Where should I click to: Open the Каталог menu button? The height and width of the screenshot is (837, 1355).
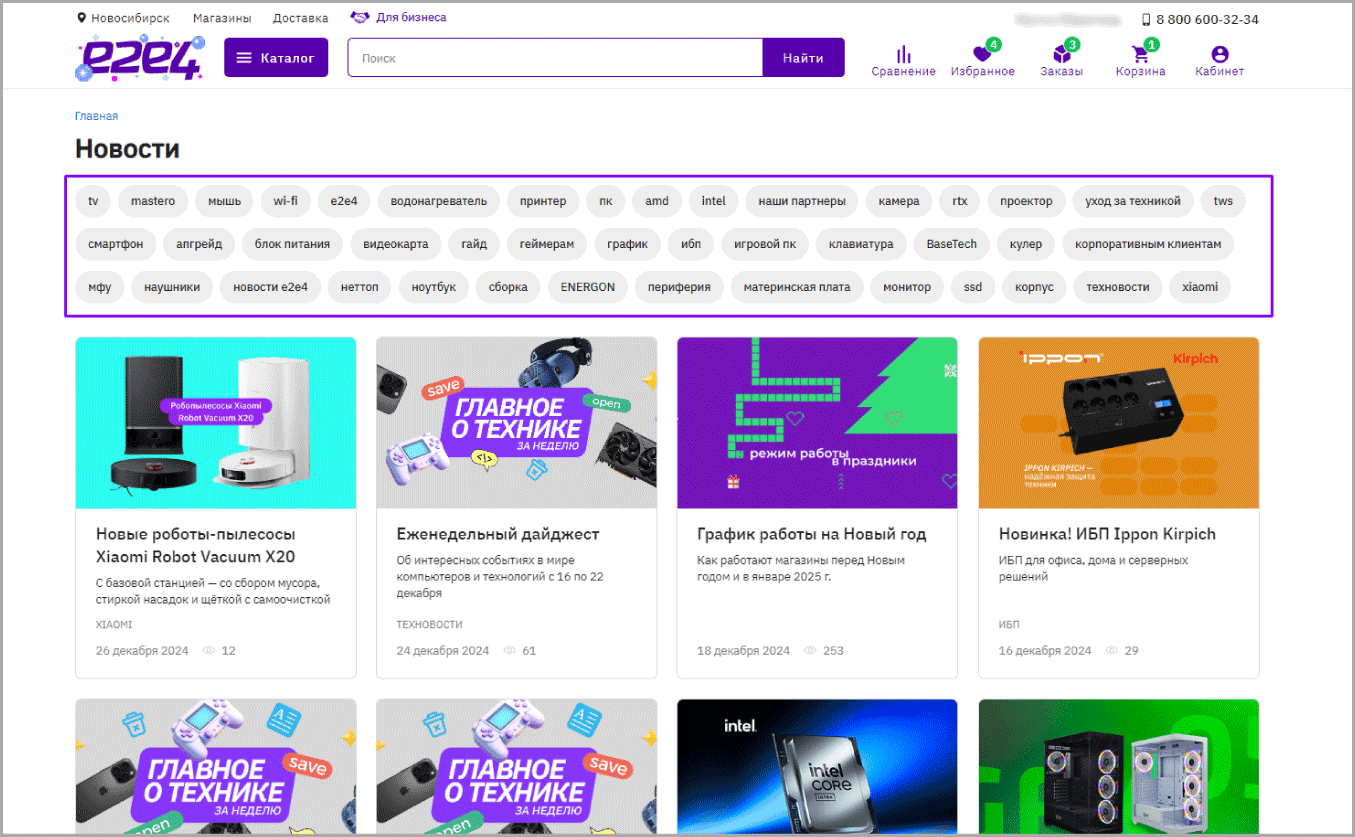[276, 58]
